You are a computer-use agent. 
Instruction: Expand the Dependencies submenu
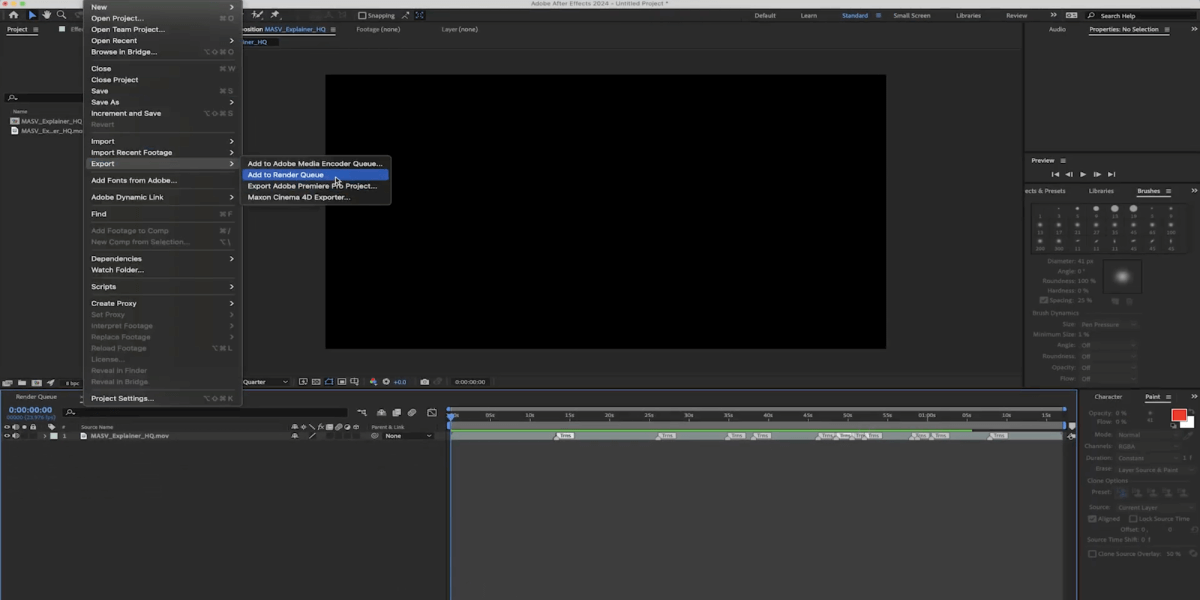(162, 259)
